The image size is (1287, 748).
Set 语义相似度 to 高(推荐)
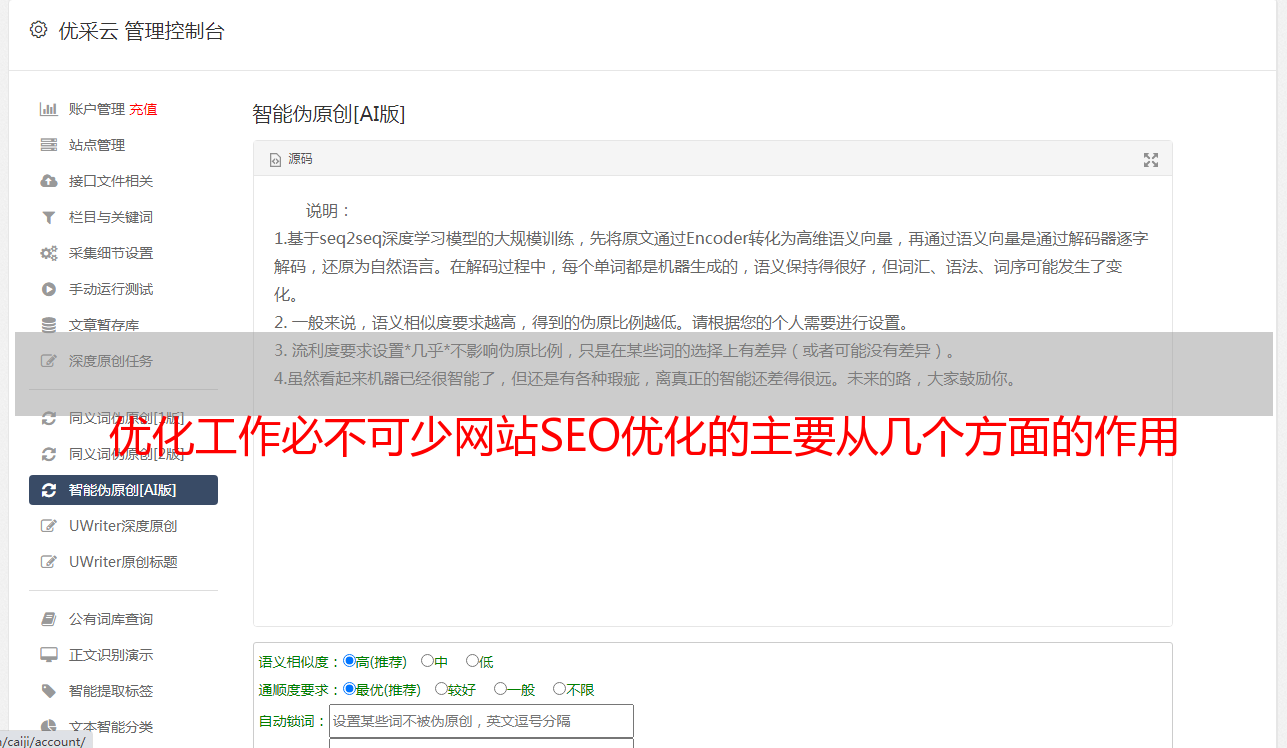[349, 661]
